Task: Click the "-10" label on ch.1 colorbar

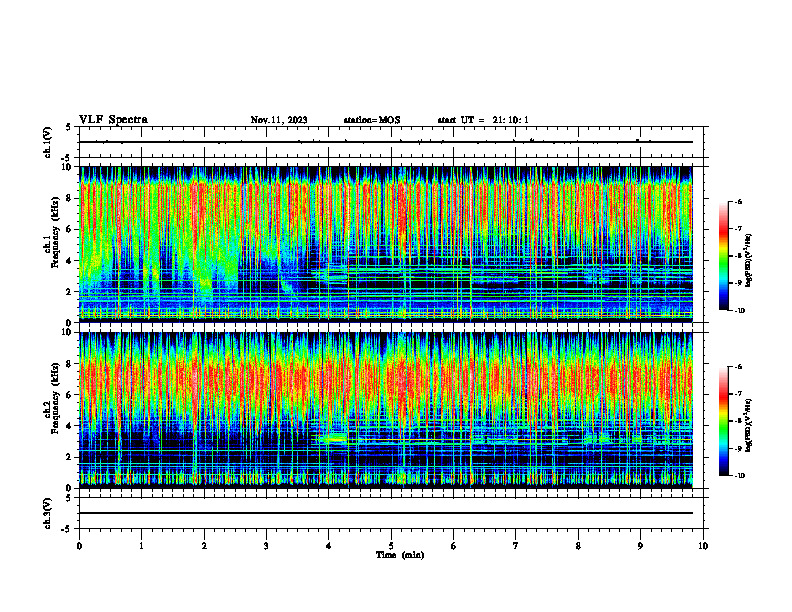Action: [739, 310]
